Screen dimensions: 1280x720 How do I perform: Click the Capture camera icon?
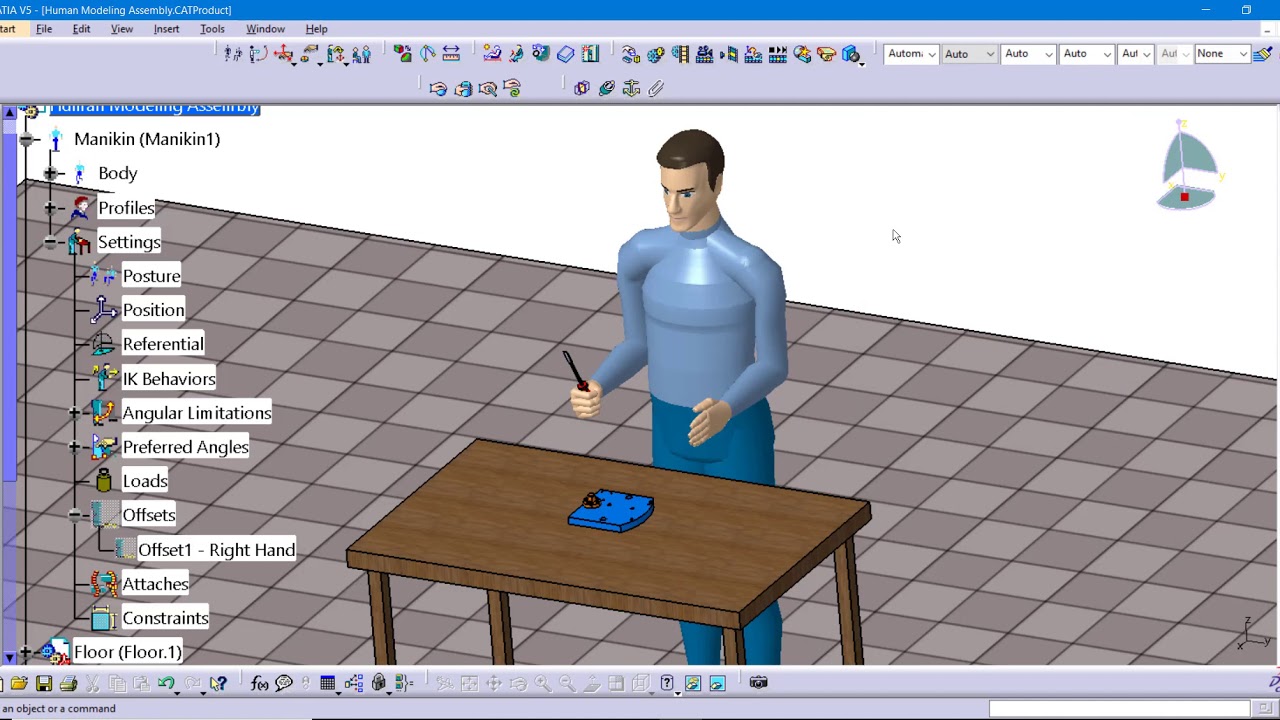click(758, 683)
